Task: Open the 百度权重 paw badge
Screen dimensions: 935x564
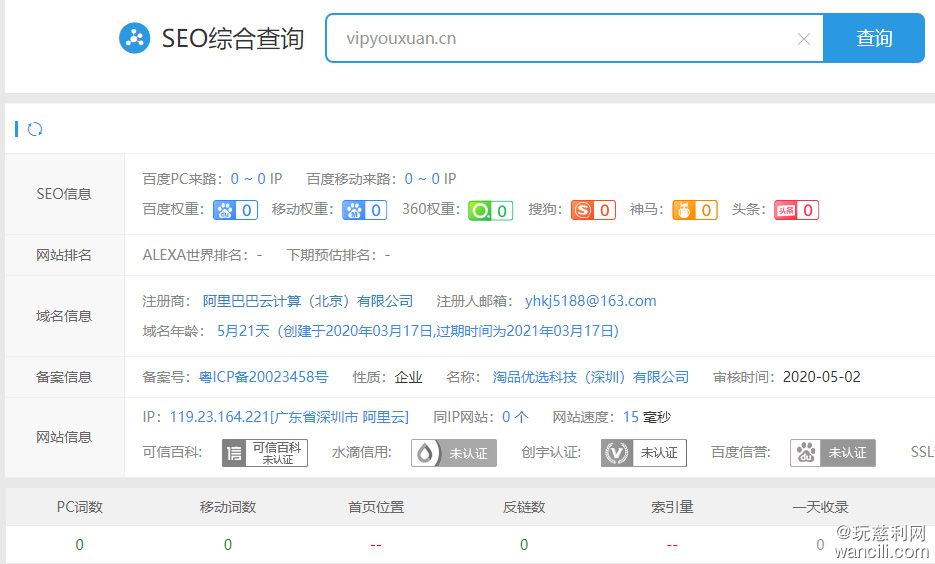Action: pyautogui.click(x=236, y=210)
